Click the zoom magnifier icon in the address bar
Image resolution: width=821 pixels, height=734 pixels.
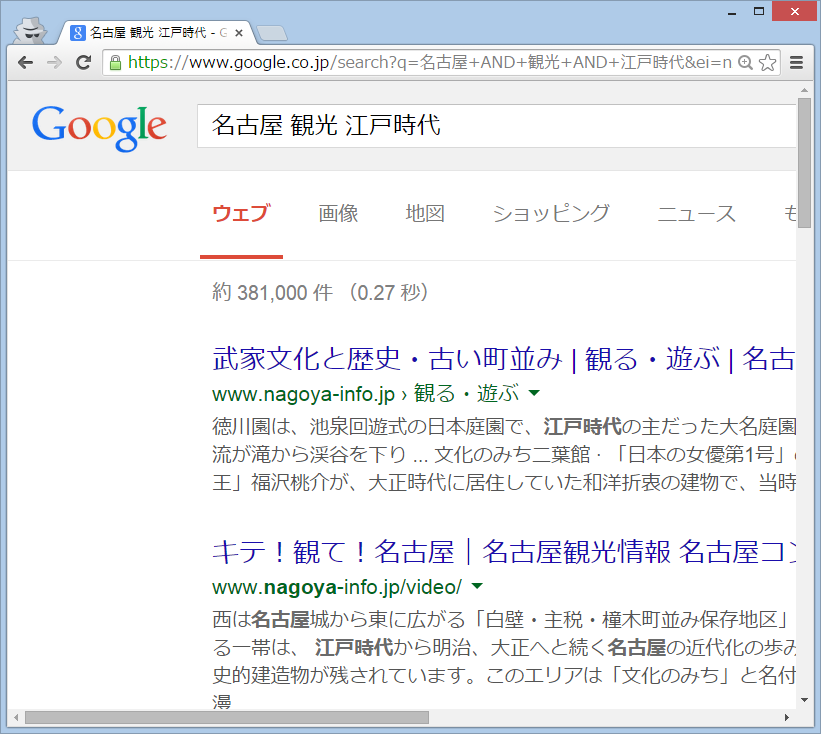pos(745,63)
